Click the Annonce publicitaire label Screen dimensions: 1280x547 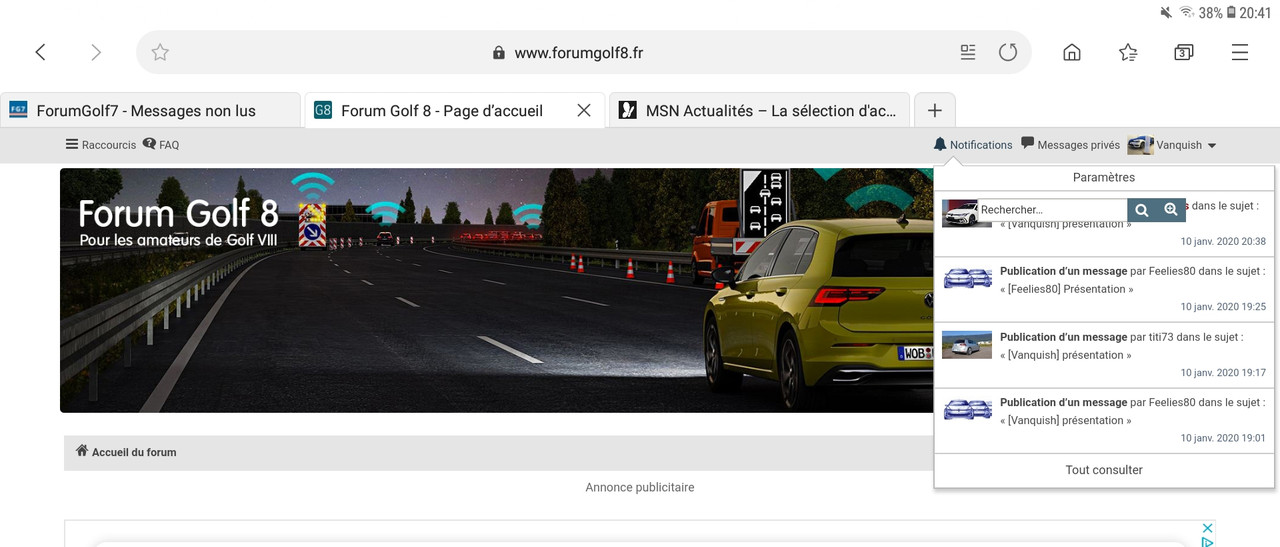coord(640,487)
